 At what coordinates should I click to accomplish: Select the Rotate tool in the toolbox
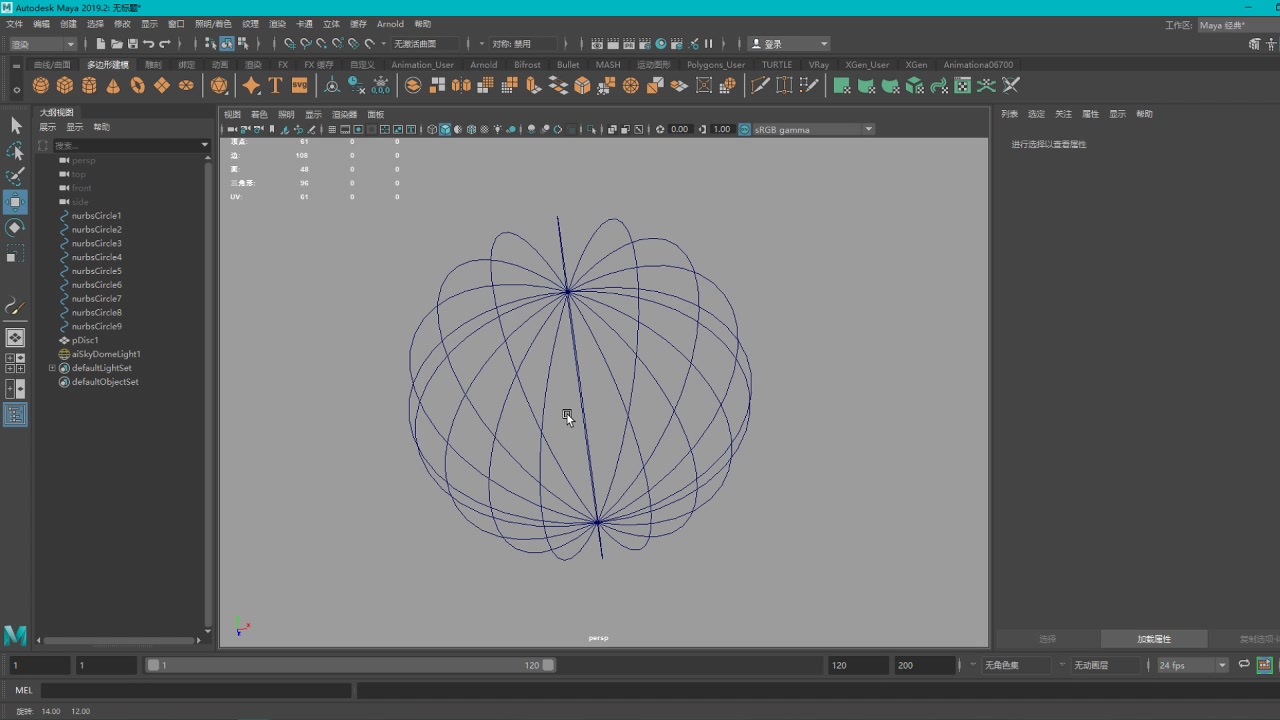pos(15,228)
